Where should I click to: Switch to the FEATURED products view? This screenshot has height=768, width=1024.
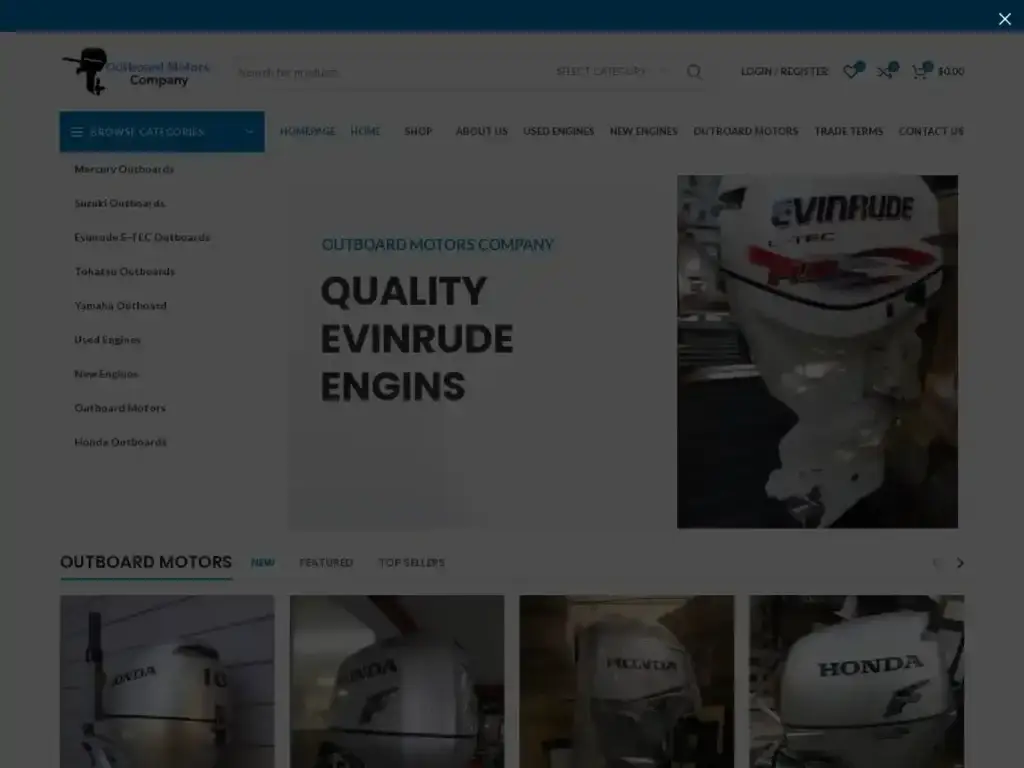[326, 563]
